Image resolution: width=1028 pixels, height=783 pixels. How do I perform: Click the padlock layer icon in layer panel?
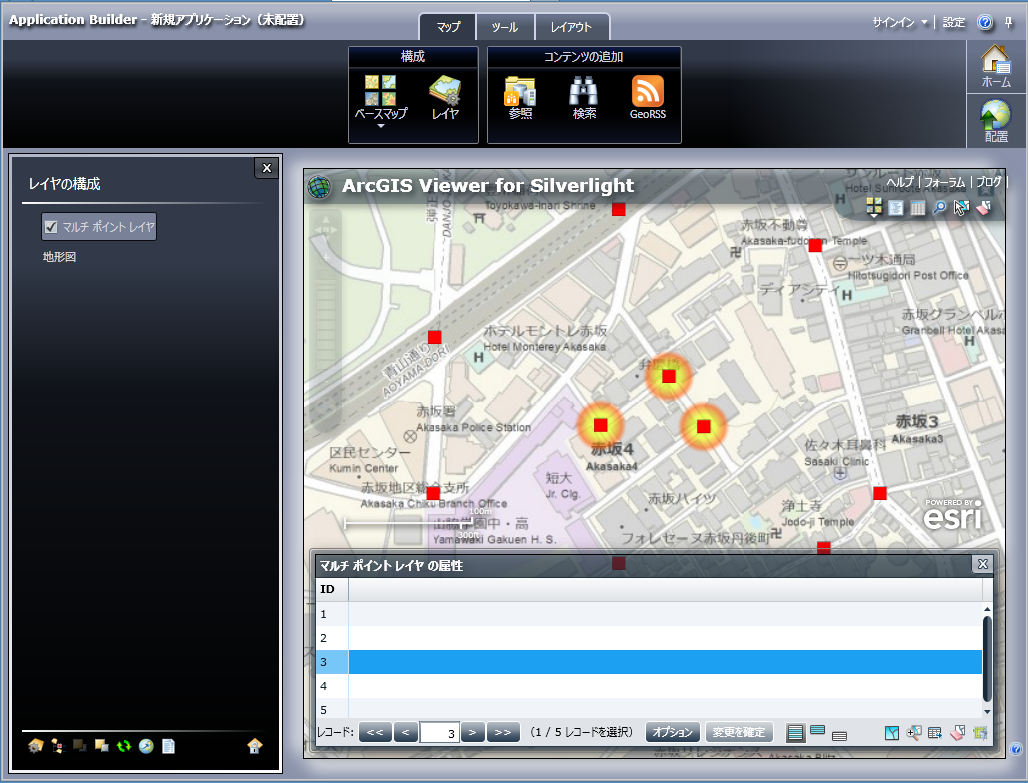click(255, 746)
